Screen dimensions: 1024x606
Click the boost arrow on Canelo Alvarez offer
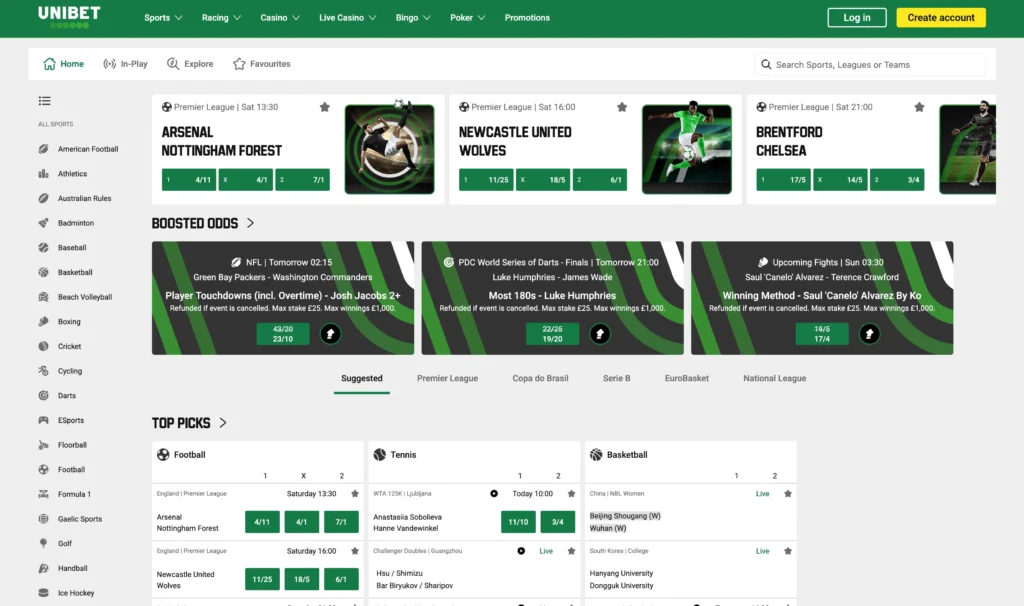(x=870, y=334)
